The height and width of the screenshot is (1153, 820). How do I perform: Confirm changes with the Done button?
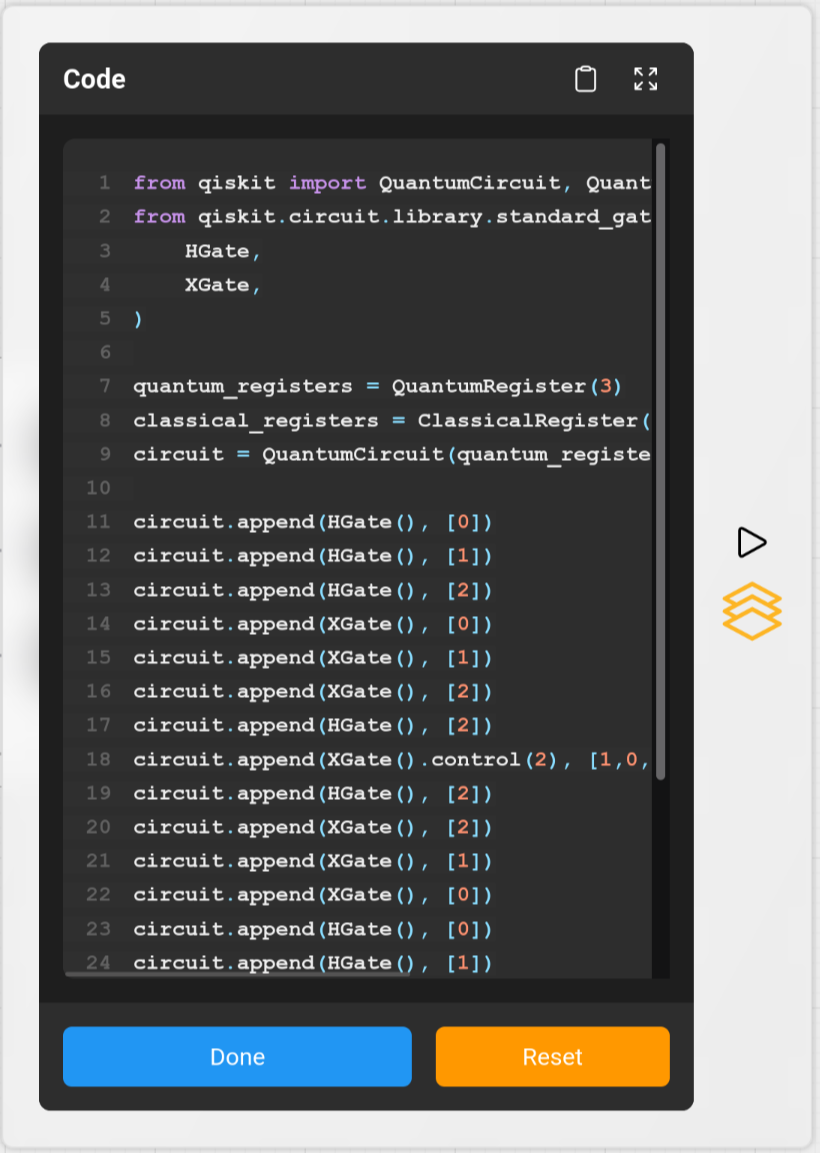237,1056
